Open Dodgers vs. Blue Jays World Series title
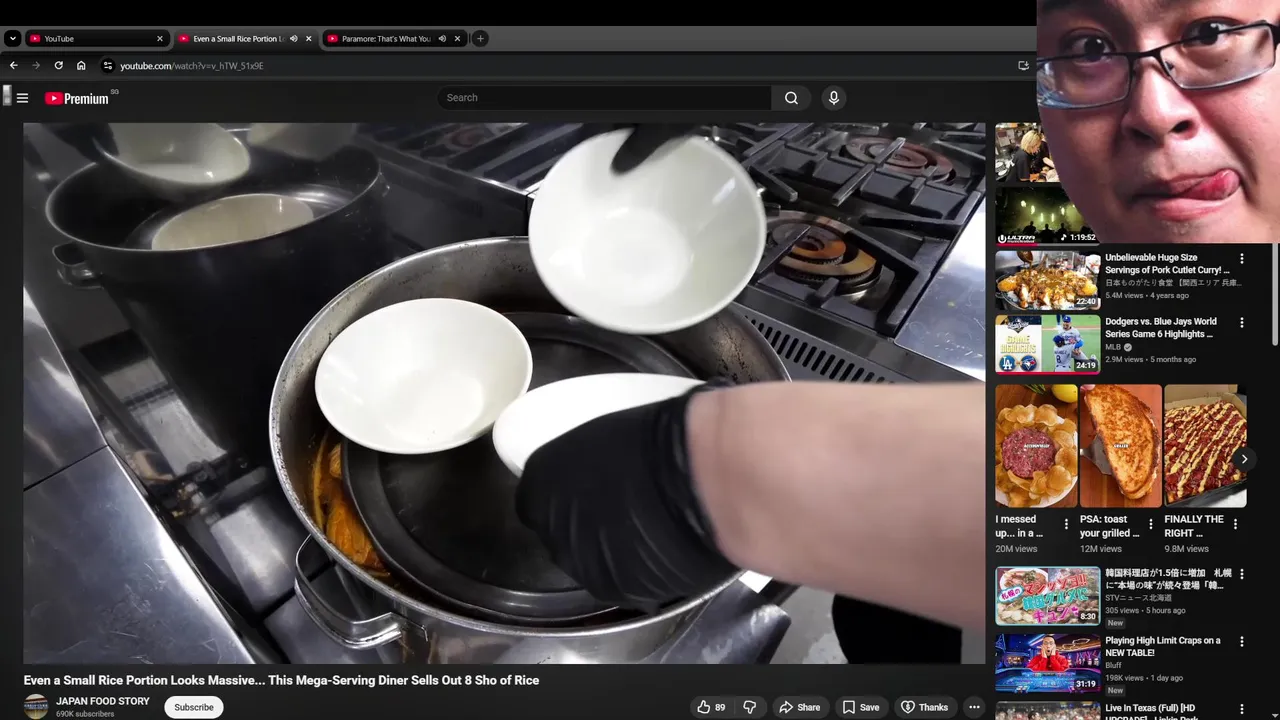The width and height of the screenshot is (1280, 720). coord(1161,328)
